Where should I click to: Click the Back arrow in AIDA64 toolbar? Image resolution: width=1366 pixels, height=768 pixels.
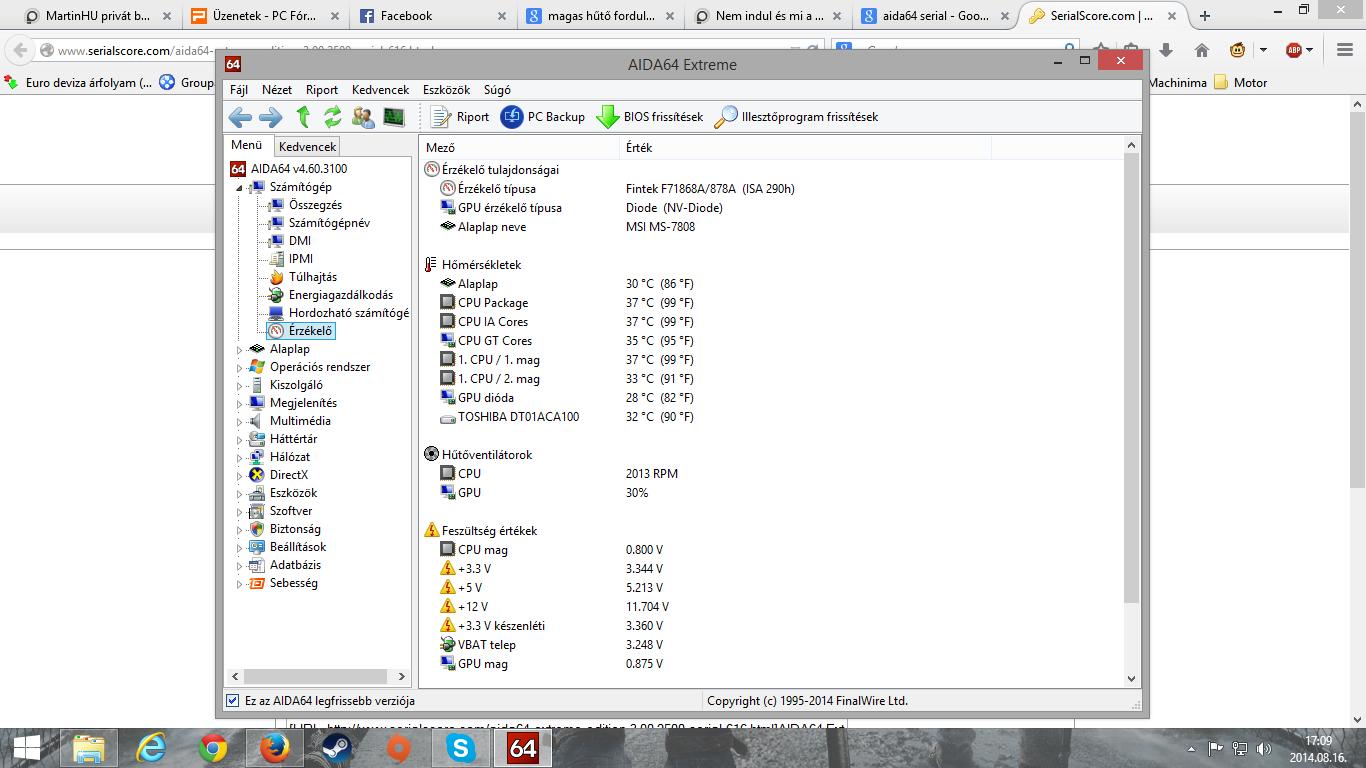pyautogui.click(x=240, y=117)
